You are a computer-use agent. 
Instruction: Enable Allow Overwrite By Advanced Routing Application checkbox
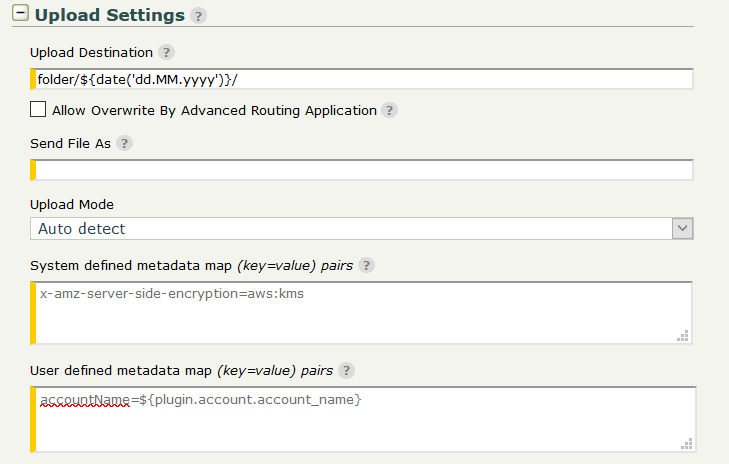[38, 110]
